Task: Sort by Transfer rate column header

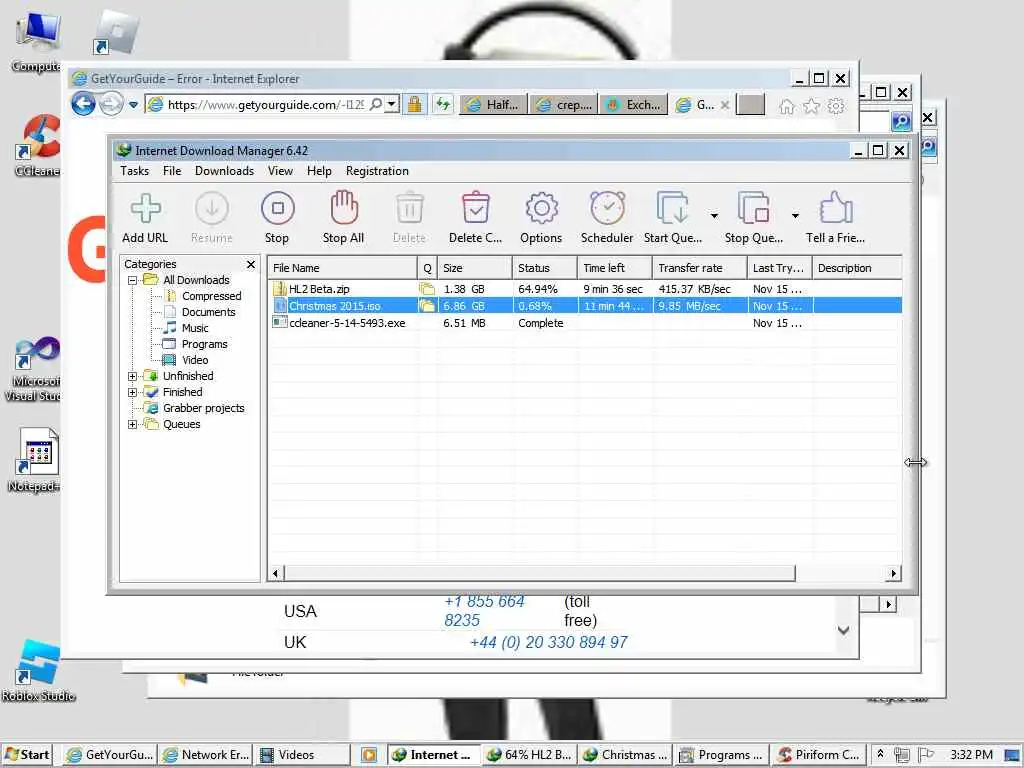Action: point(699,268)
